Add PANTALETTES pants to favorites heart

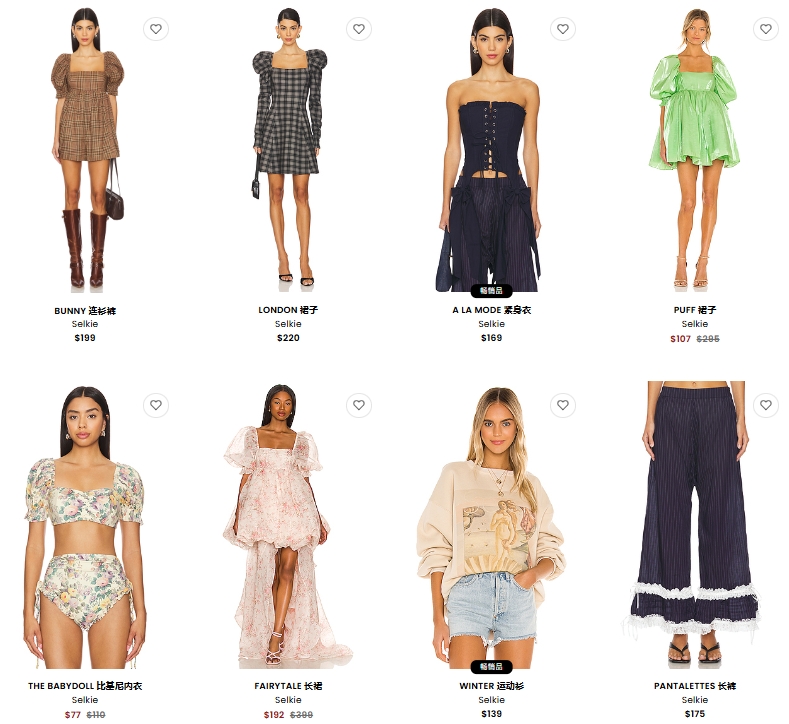765,405
